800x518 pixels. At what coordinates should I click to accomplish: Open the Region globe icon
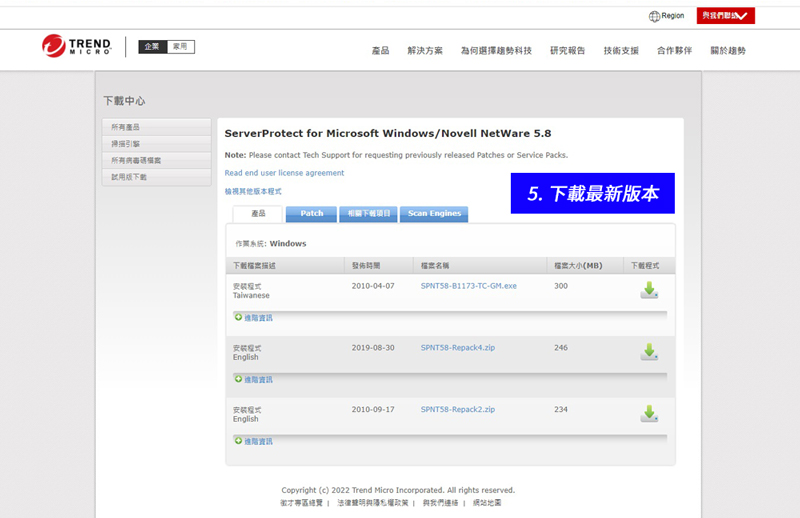pos(654,16)
